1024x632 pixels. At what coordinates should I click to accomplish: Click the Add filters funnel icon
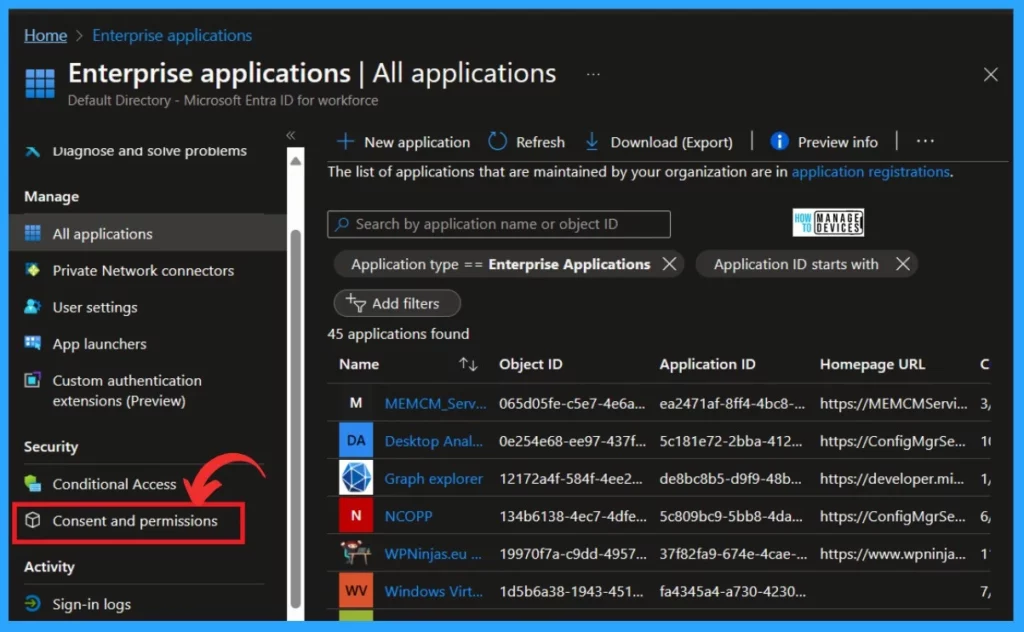click(x=356, y=303)
